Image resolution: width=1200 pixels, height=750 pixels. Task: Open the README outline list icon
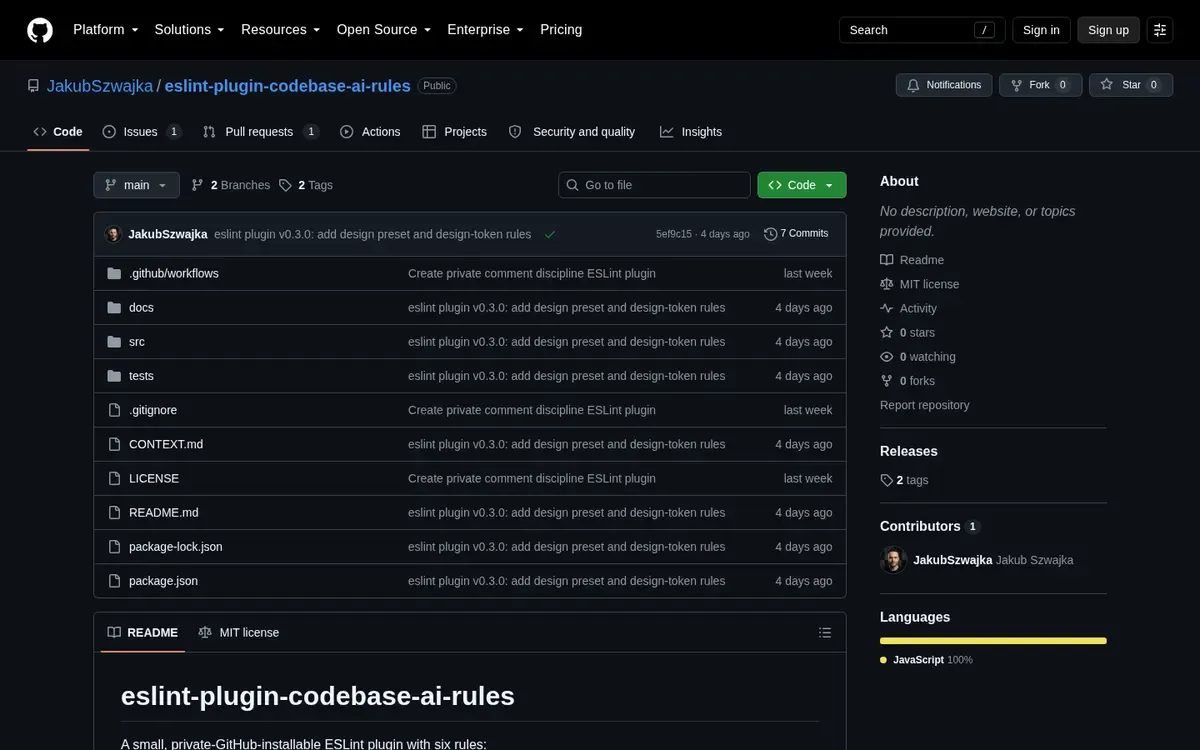(x=825, y=633)
